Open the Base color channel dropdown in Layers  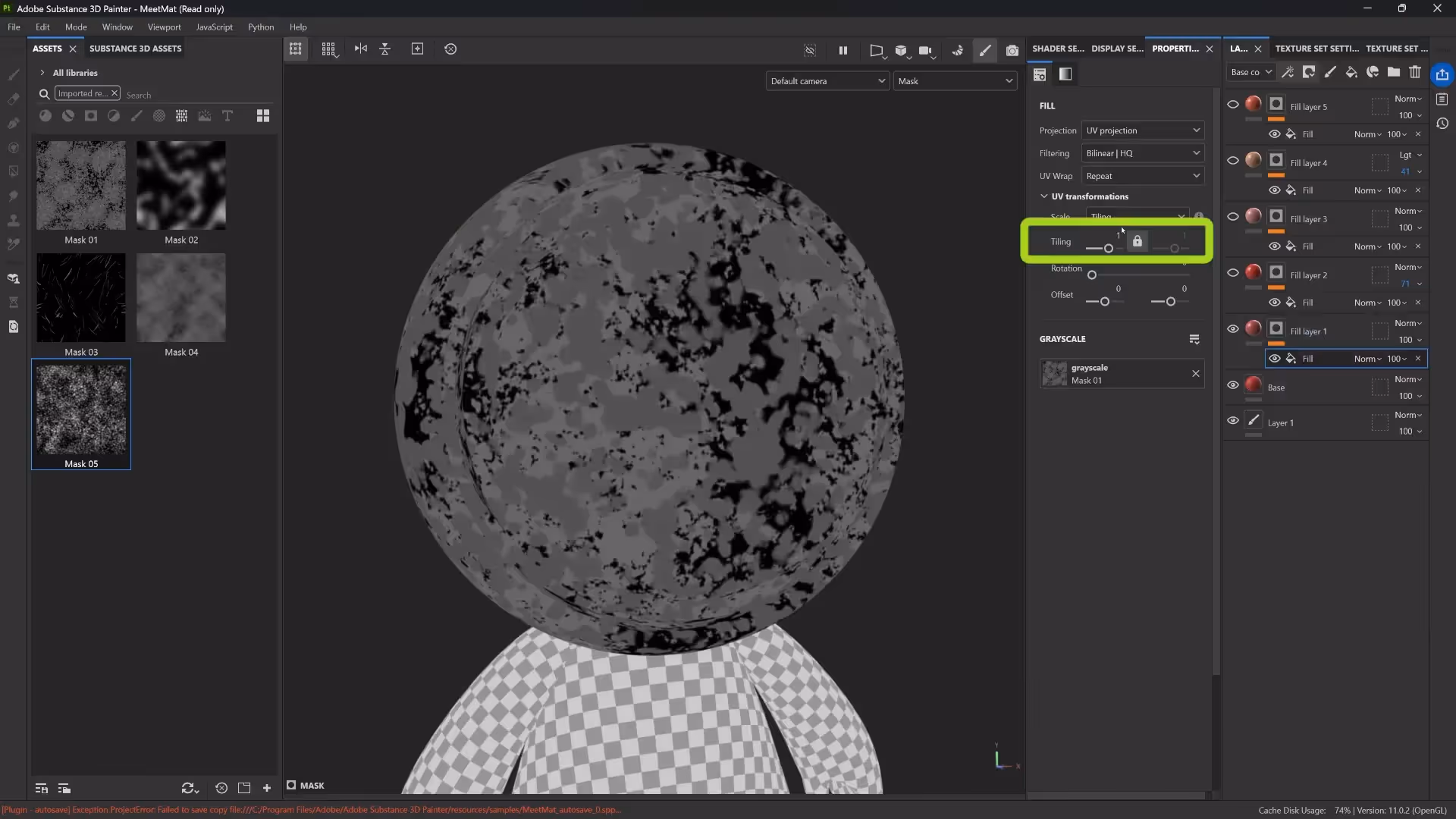(1250, 72)
